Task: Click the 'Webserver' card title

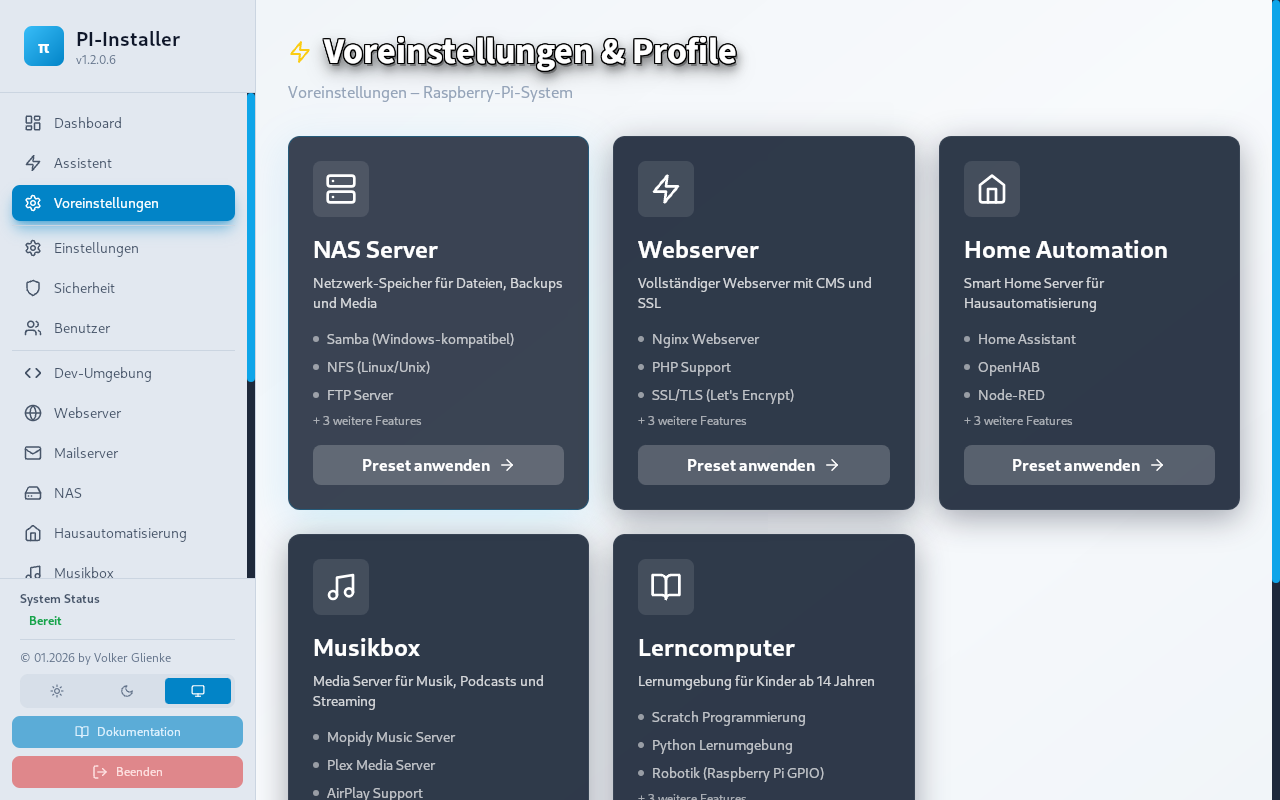Action: coord(698,249)
